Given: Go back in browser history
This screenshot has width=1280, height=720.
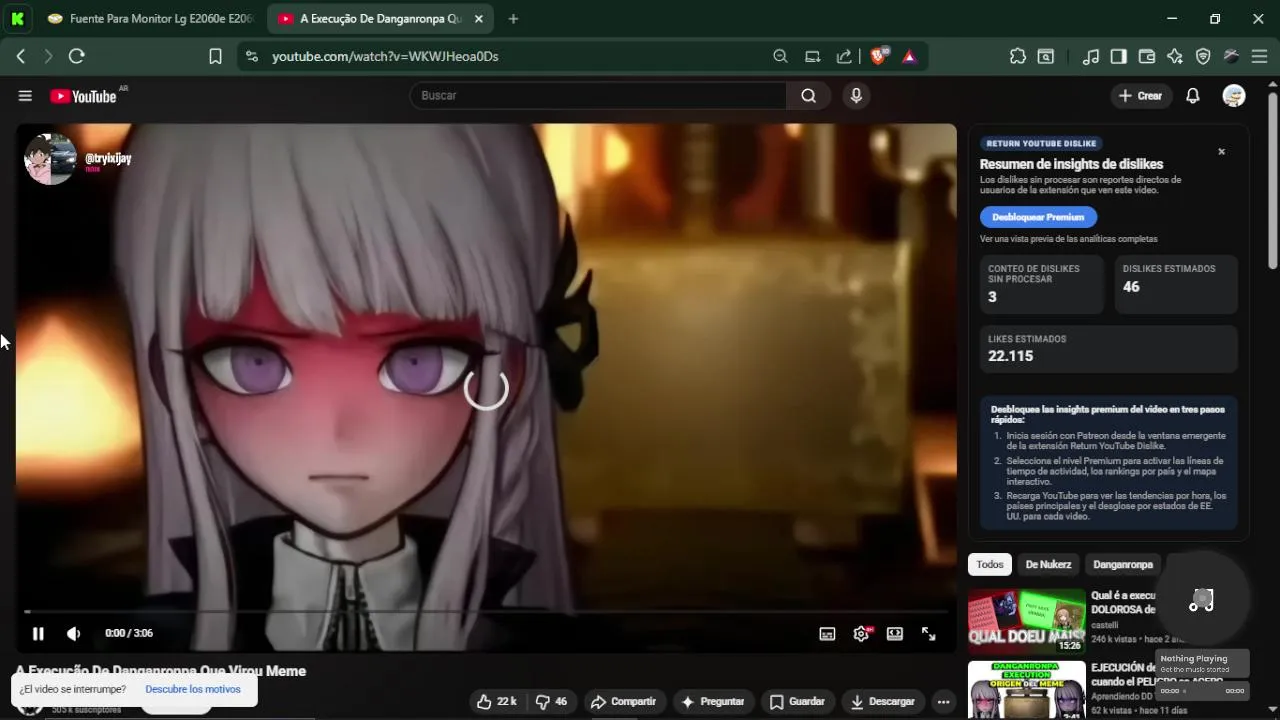Looking at the screenshot, I should (x=21, y=57).
